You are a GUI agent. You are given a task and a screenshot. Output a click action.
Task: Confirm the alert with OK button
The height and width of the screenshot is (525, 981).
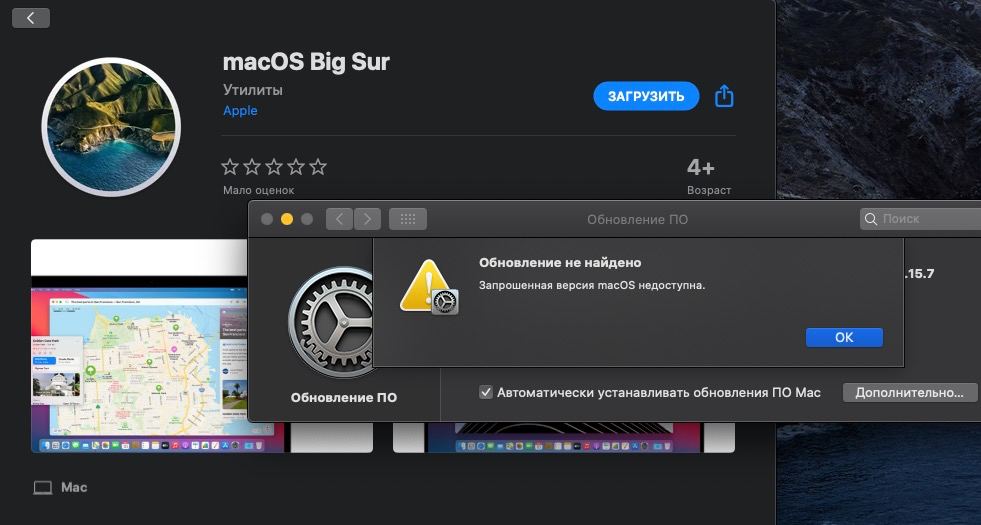click(x=844, y=337)
